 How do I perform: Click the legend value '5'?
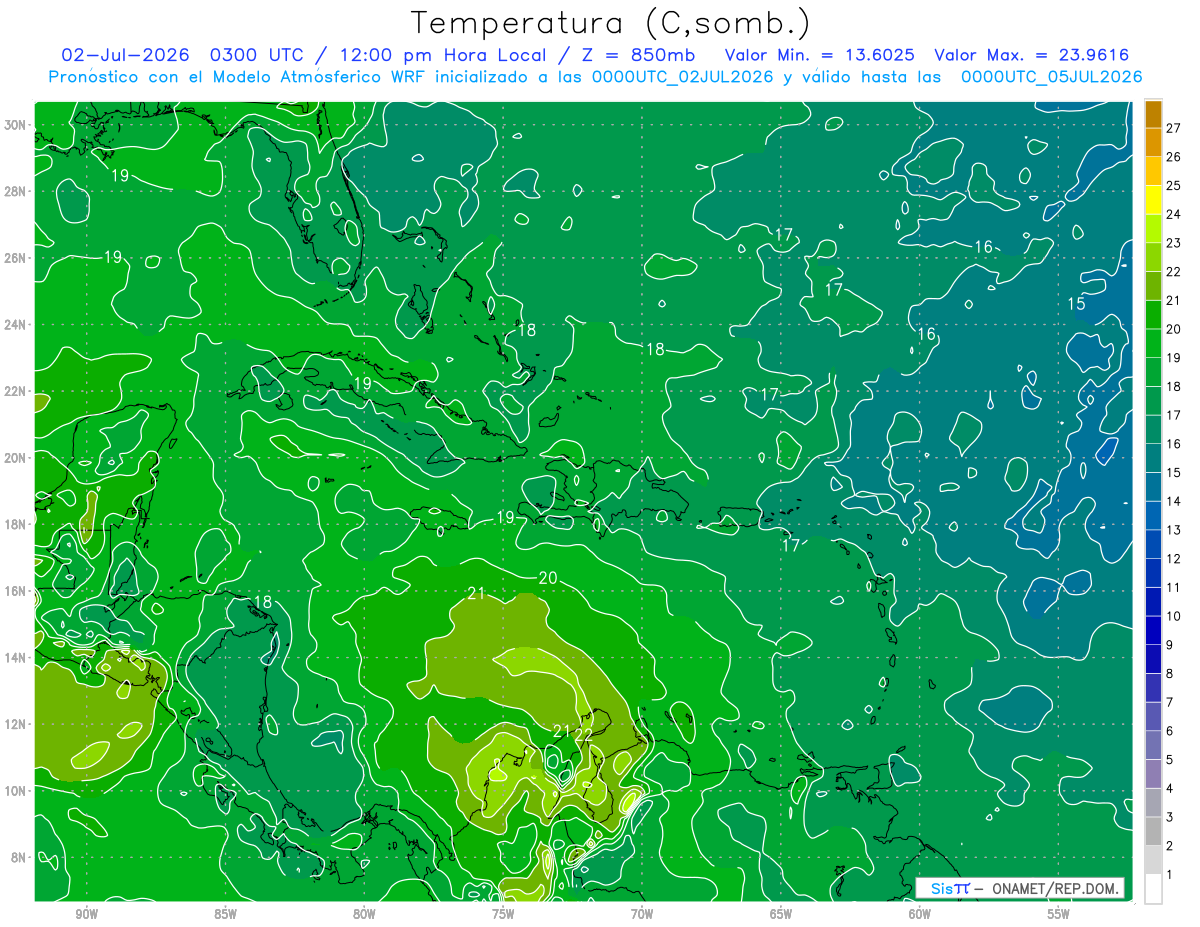(1170, 760)
